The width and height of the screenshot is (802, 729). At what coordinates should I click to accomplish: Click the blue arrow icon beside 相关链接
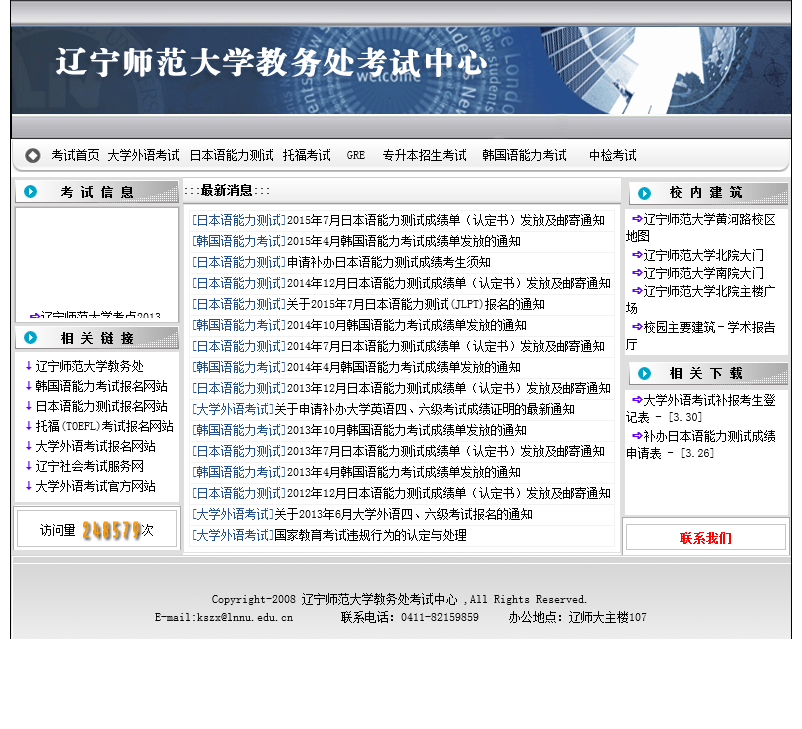[31, 338]
